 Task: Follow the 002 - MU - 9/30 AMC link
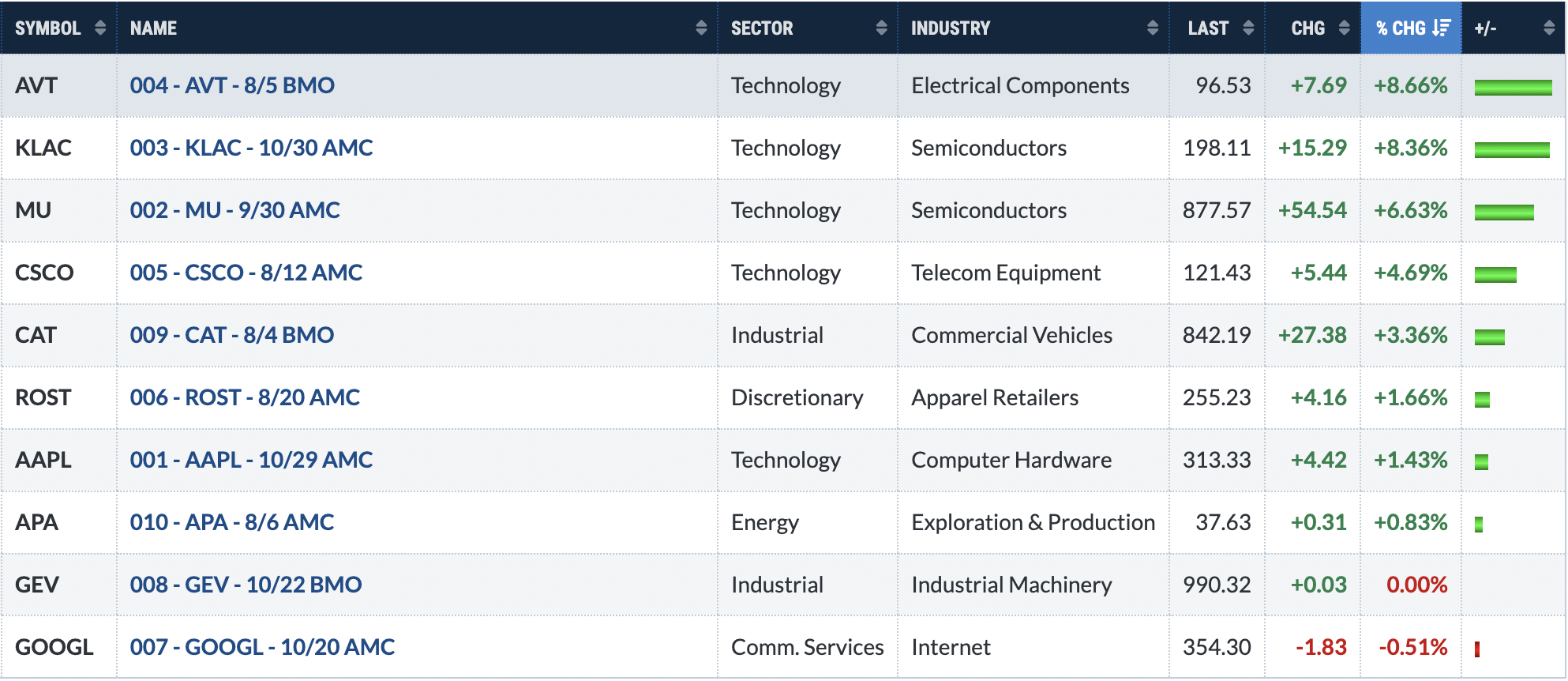point(234,210)
